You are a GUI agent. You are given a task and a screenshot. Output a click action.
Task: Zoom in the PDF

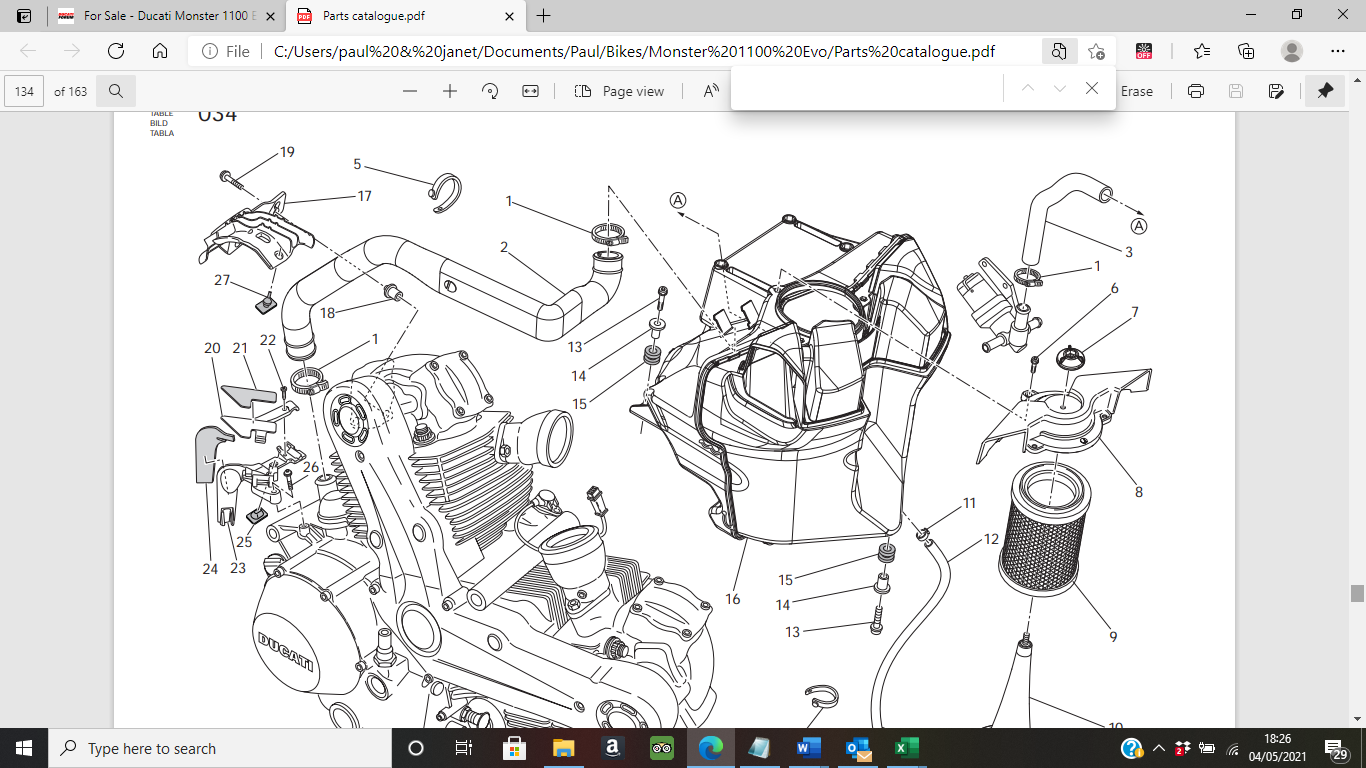[450, 91]
